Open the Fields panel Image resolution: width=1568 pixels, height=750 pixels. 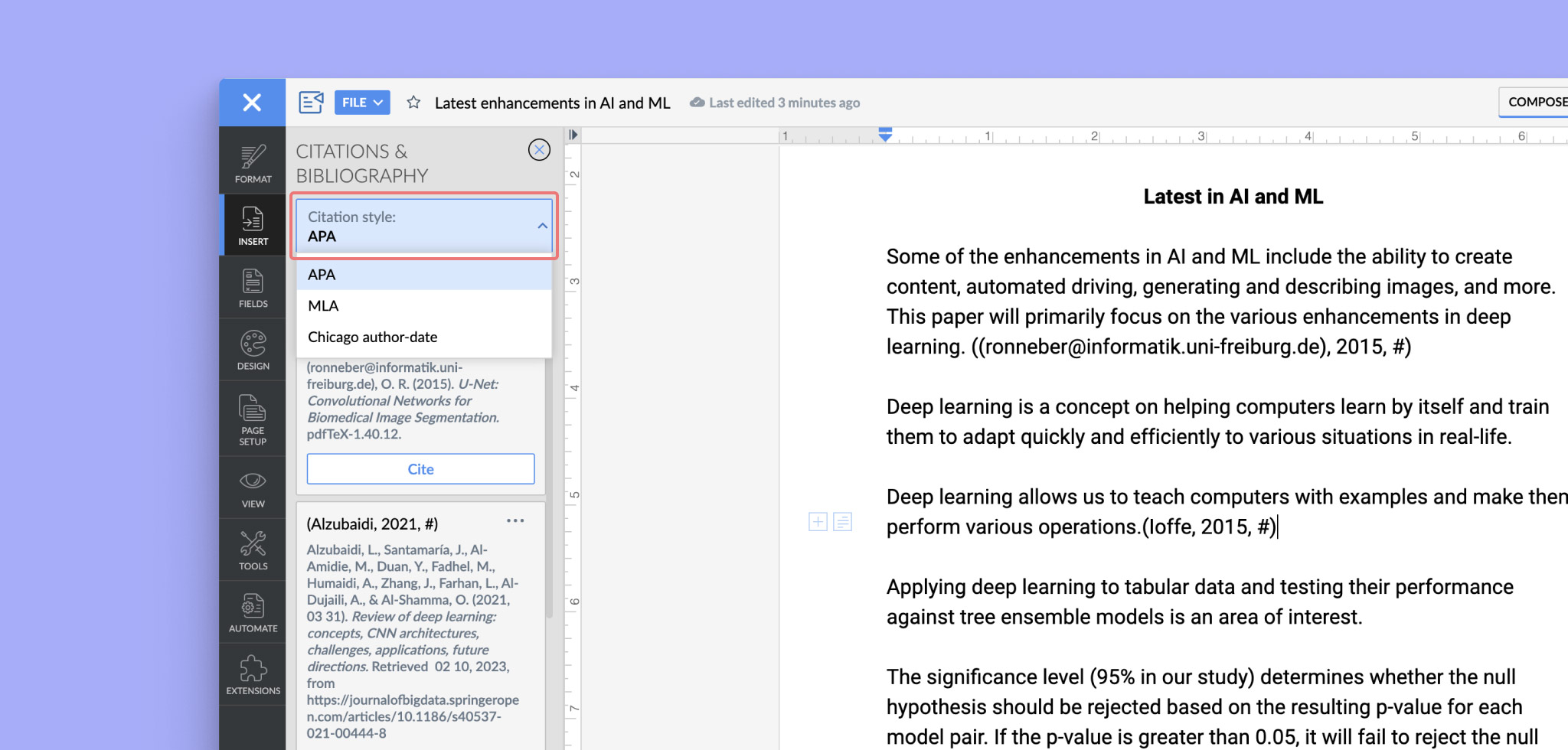coord(253,289)
